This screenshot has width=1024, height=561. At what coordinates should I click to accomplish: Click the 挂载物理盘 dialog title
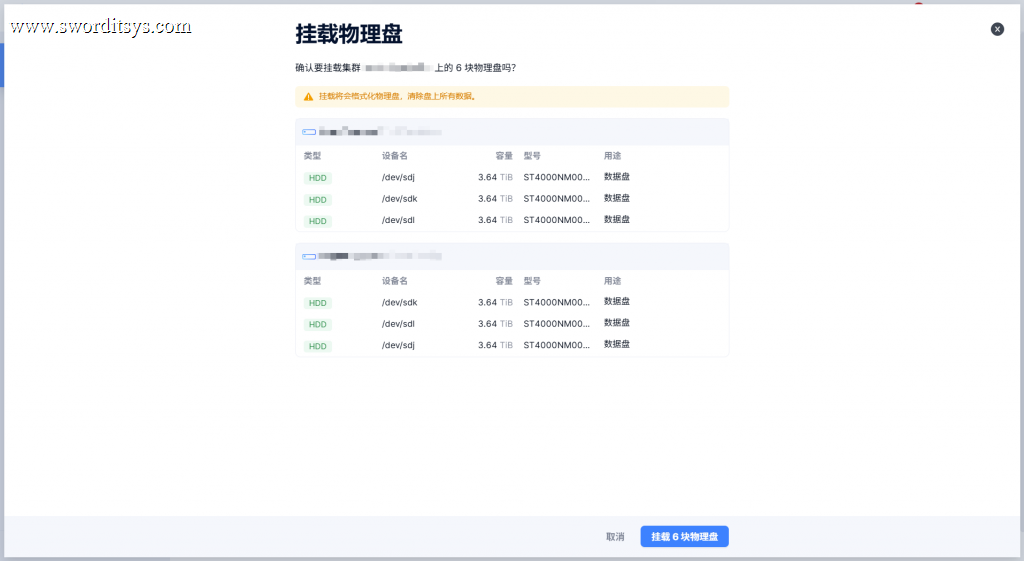pos(349,34)
